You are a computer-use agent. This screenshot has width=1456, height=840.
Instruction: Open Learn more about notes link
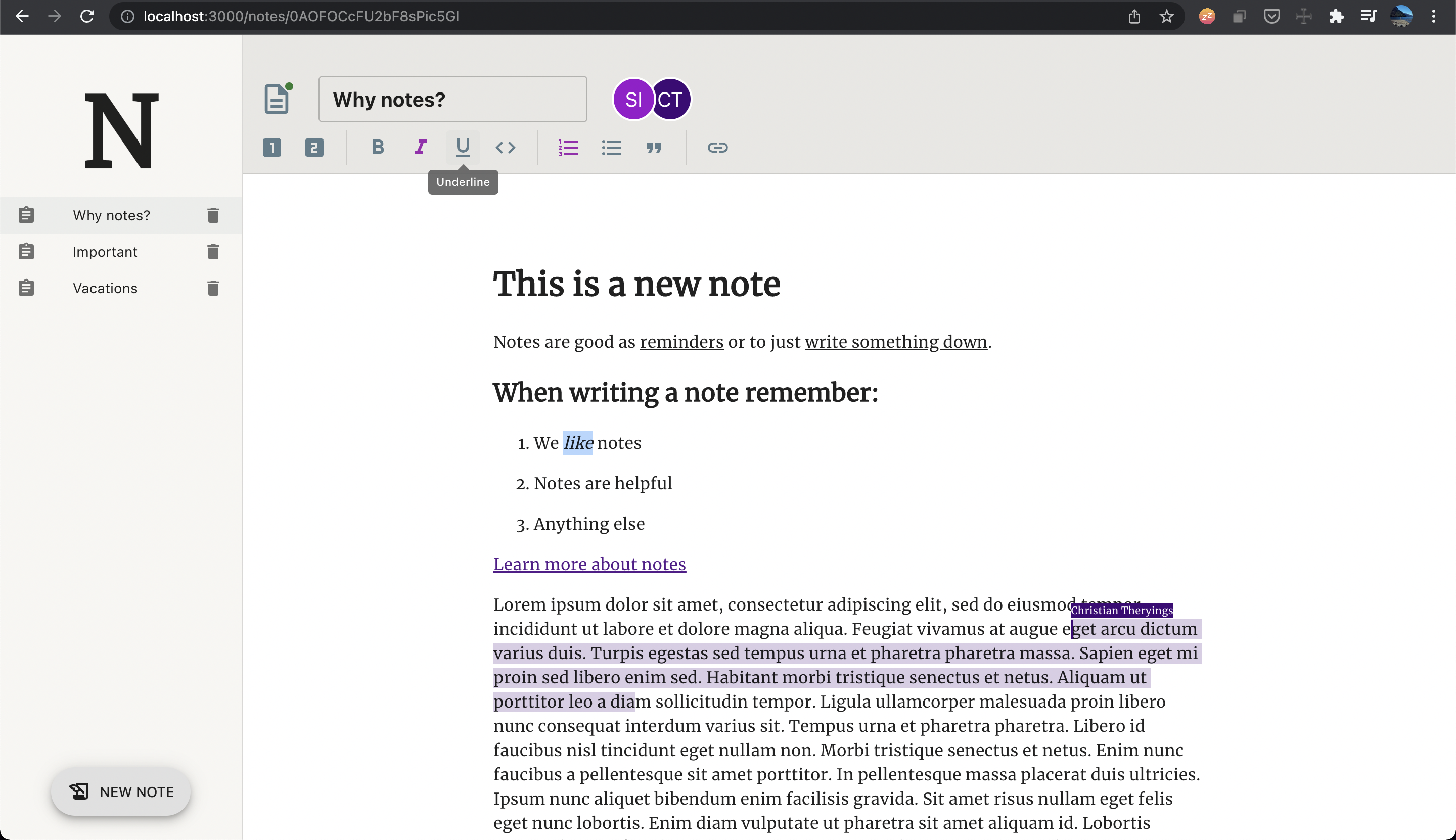coord(589,564)
